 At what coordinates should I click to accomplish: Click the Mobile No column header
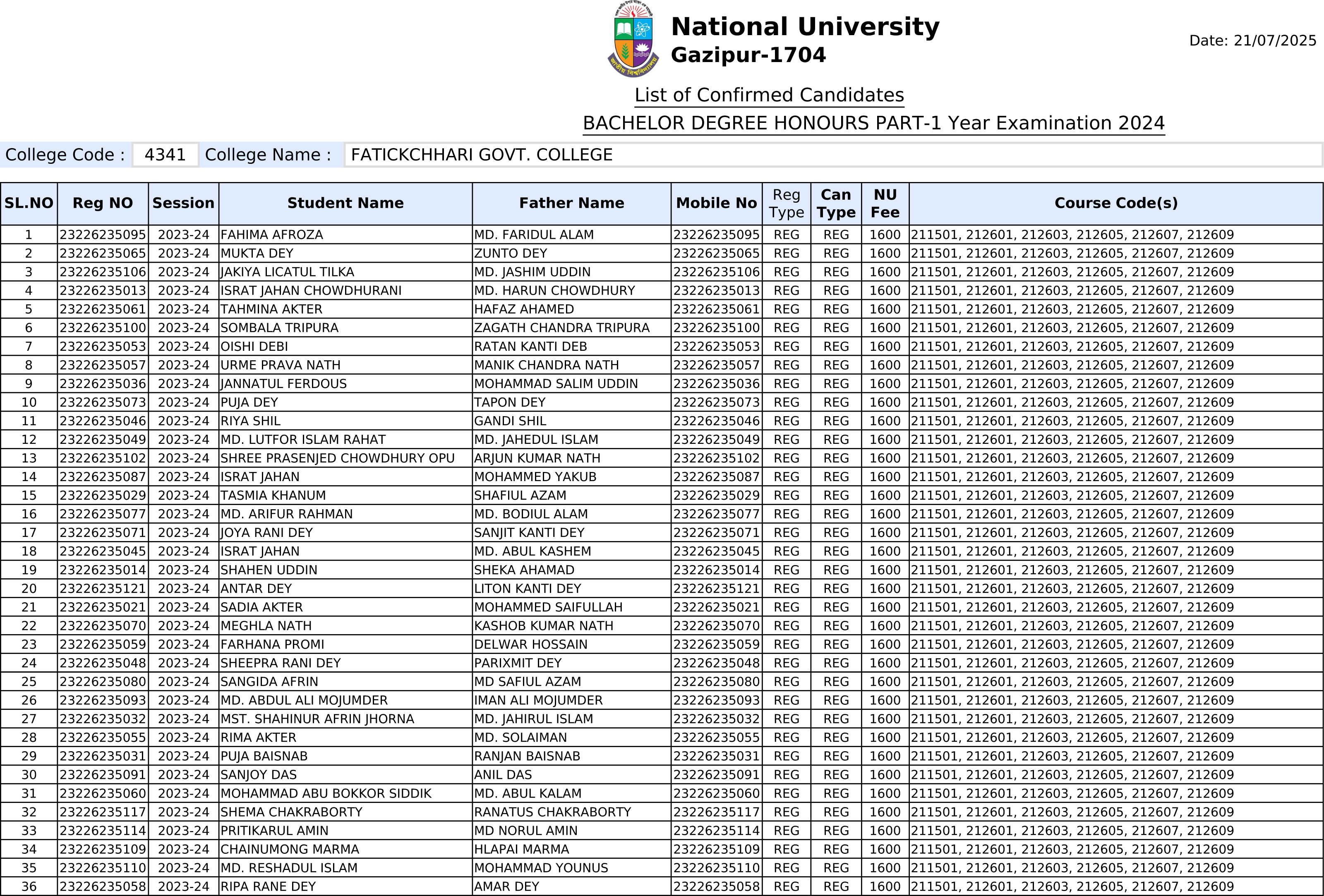pyautogui.click(x=716, y=204)
